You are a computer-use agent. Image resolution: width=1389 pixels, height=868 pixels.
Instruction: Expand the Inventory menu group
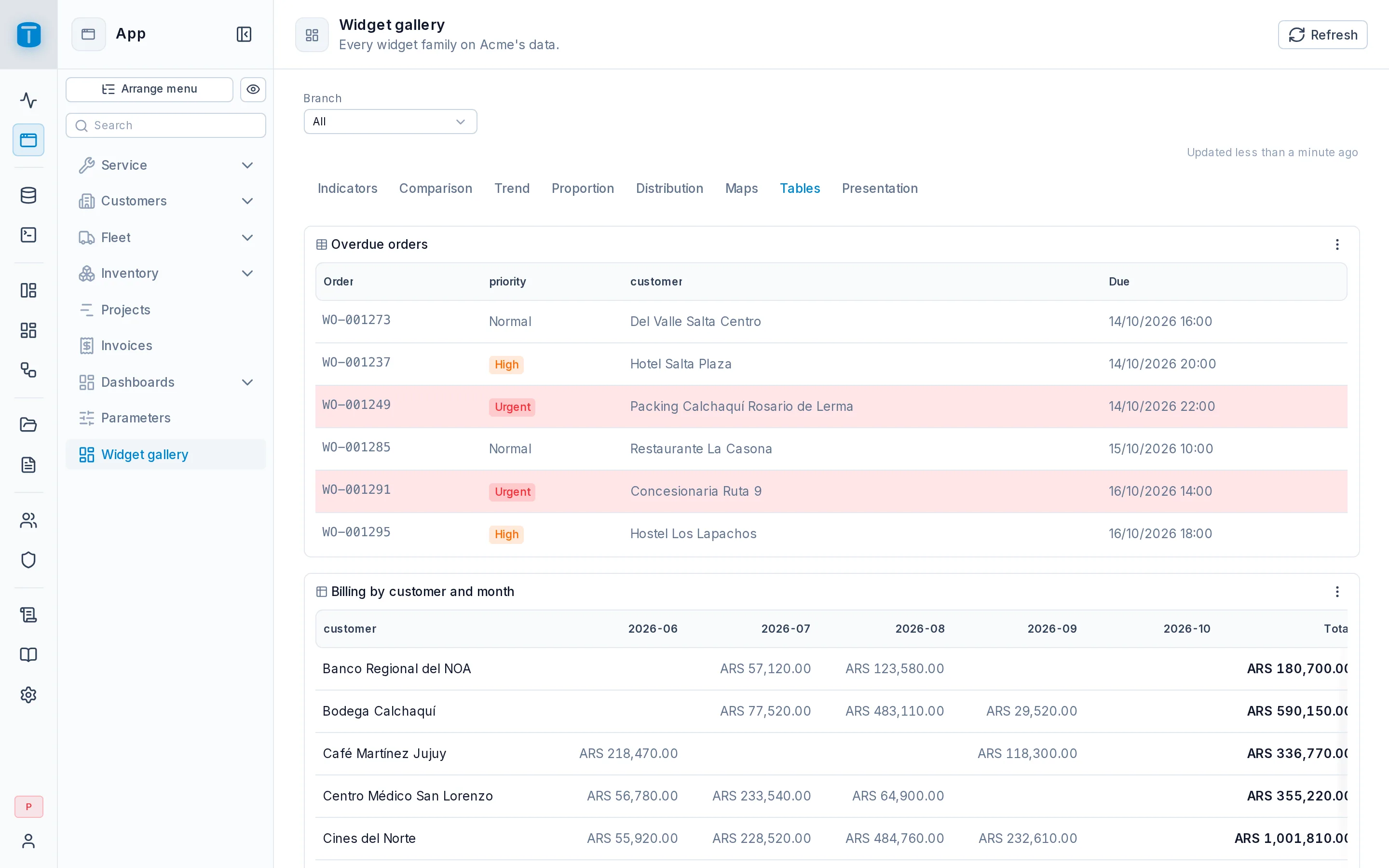[166, 273]
